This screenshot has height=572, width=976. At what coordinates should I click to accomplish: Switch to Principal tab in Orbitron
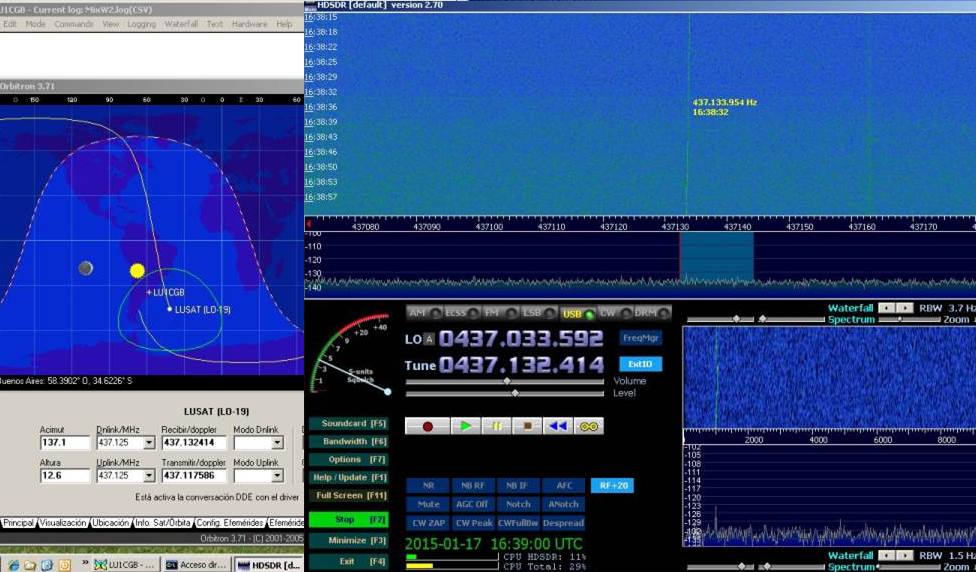tap(17, 523)
